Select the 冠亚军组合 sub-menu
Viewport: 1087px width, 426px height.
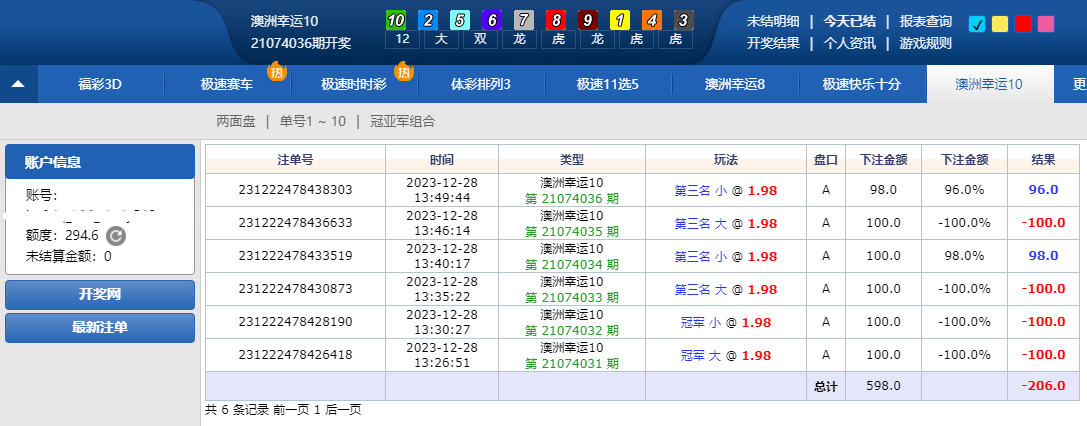coord(402,121)
